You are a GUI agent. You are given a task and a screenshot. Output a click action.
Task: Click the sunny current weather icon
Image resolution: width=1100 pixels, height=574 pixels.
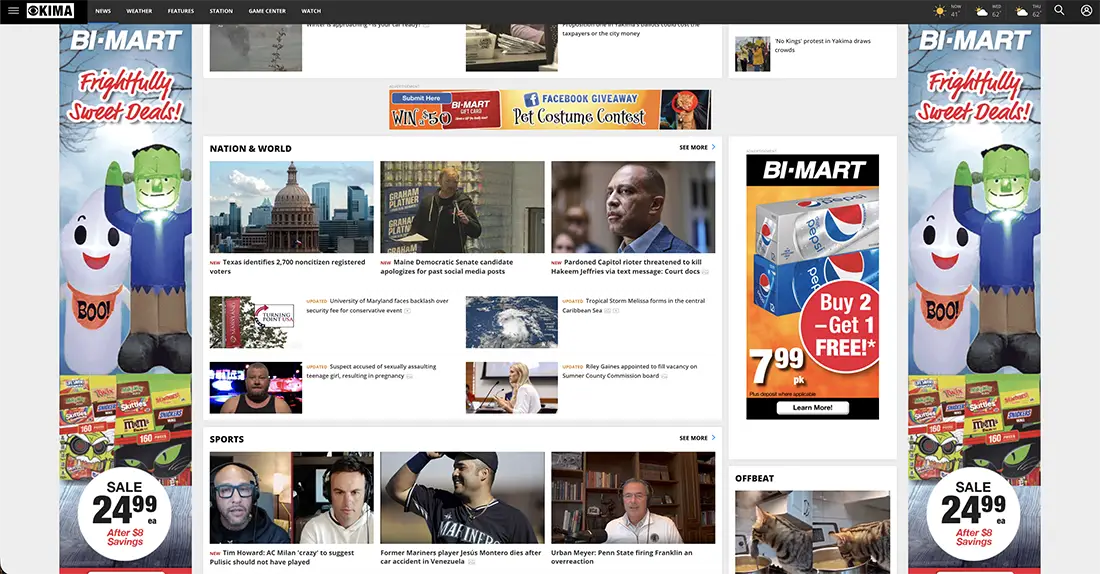[x=939, y=11]
